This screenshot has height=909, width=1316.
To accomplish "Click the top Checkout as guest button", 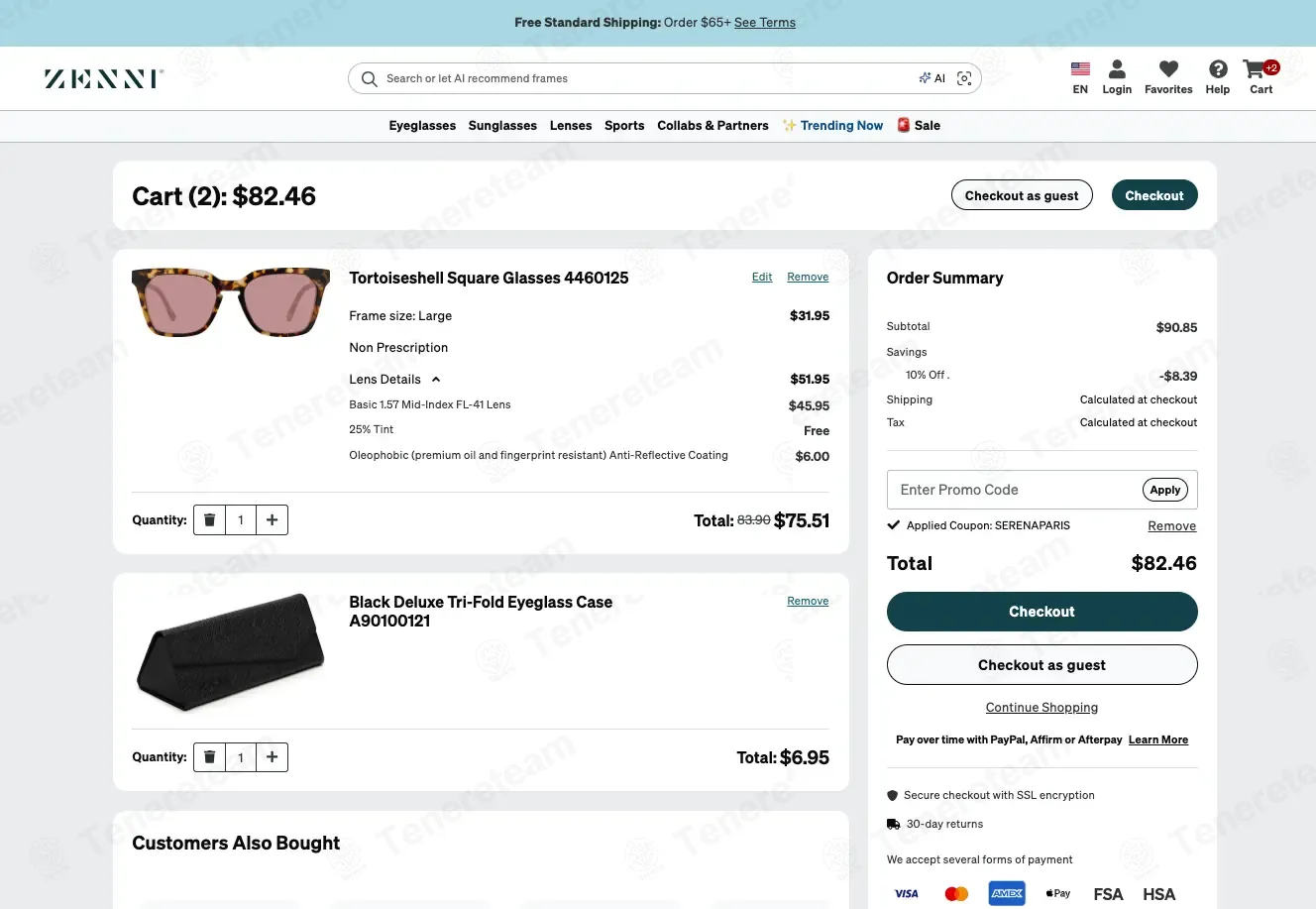I will tap(1022, 195).
